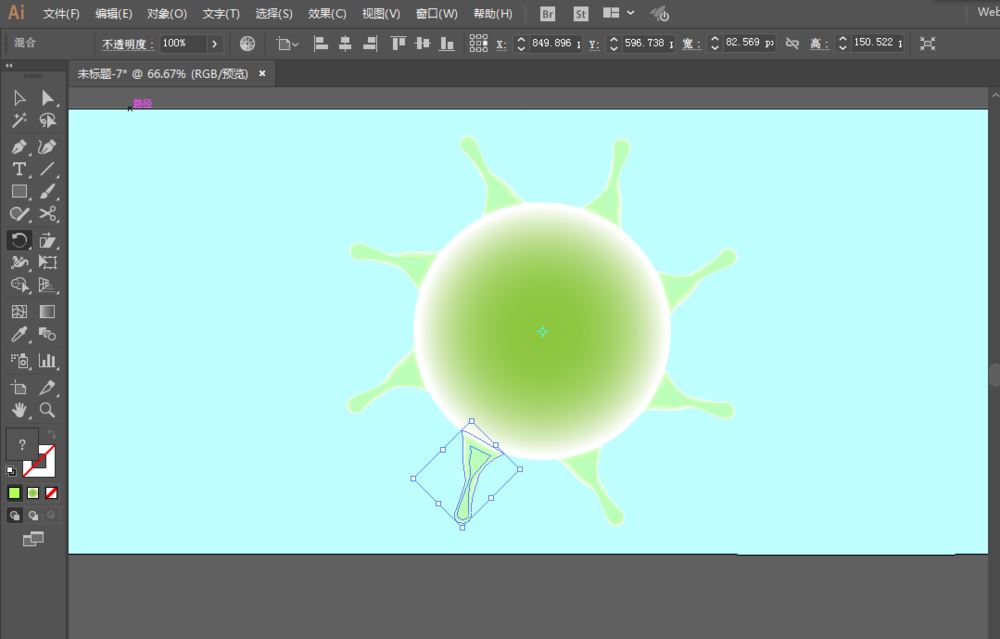Open the 对象(O) menu

167,14
